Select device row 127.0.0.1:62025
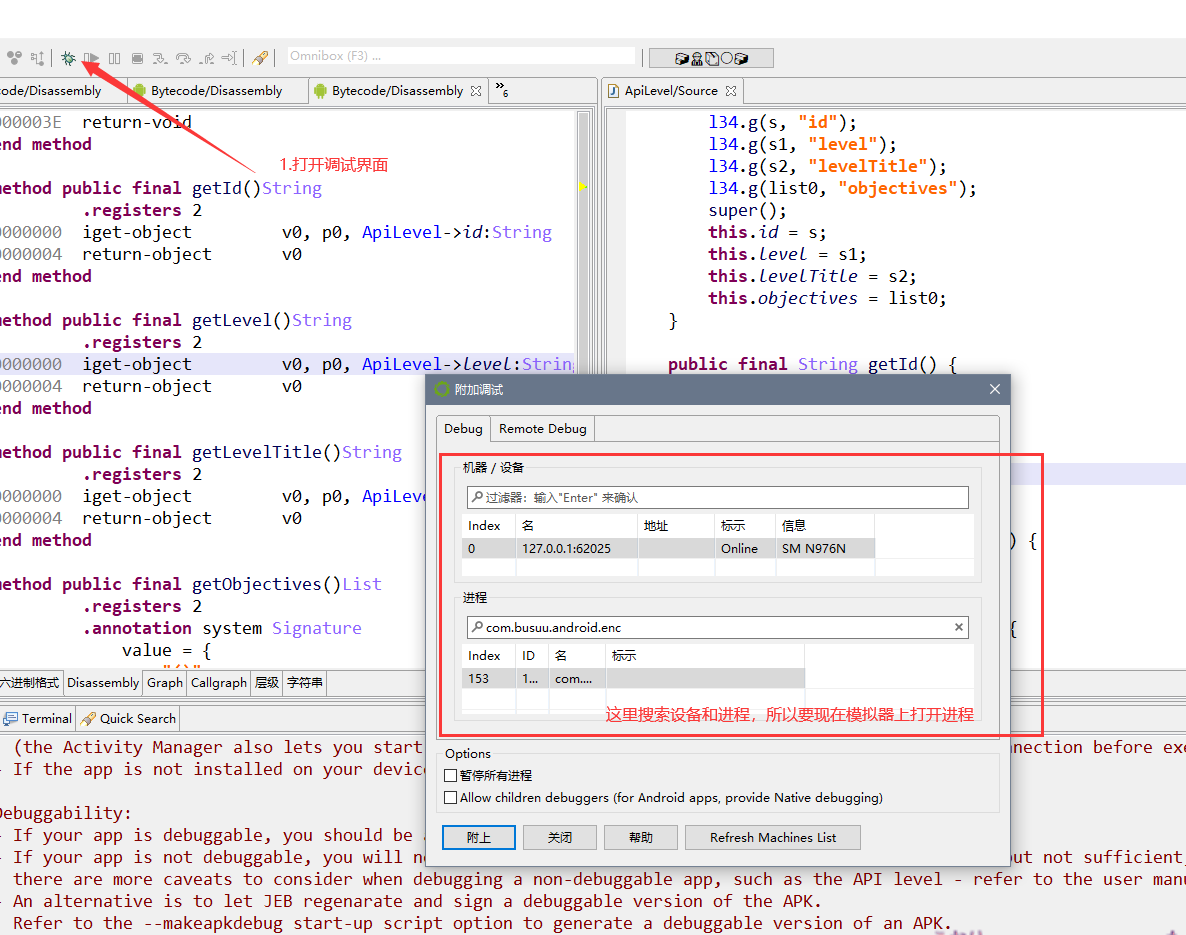The height and width of the screenshot is (935, 1186). pyautogui.click(x=668, y=548)
